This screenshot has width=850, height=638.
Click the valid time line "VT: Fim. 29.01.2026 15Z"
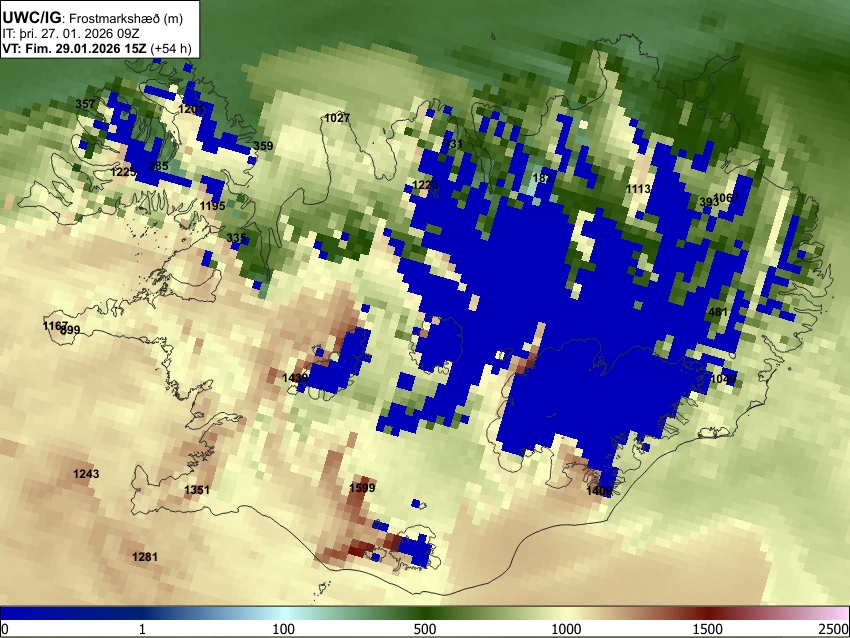click(x=74, y=48)
